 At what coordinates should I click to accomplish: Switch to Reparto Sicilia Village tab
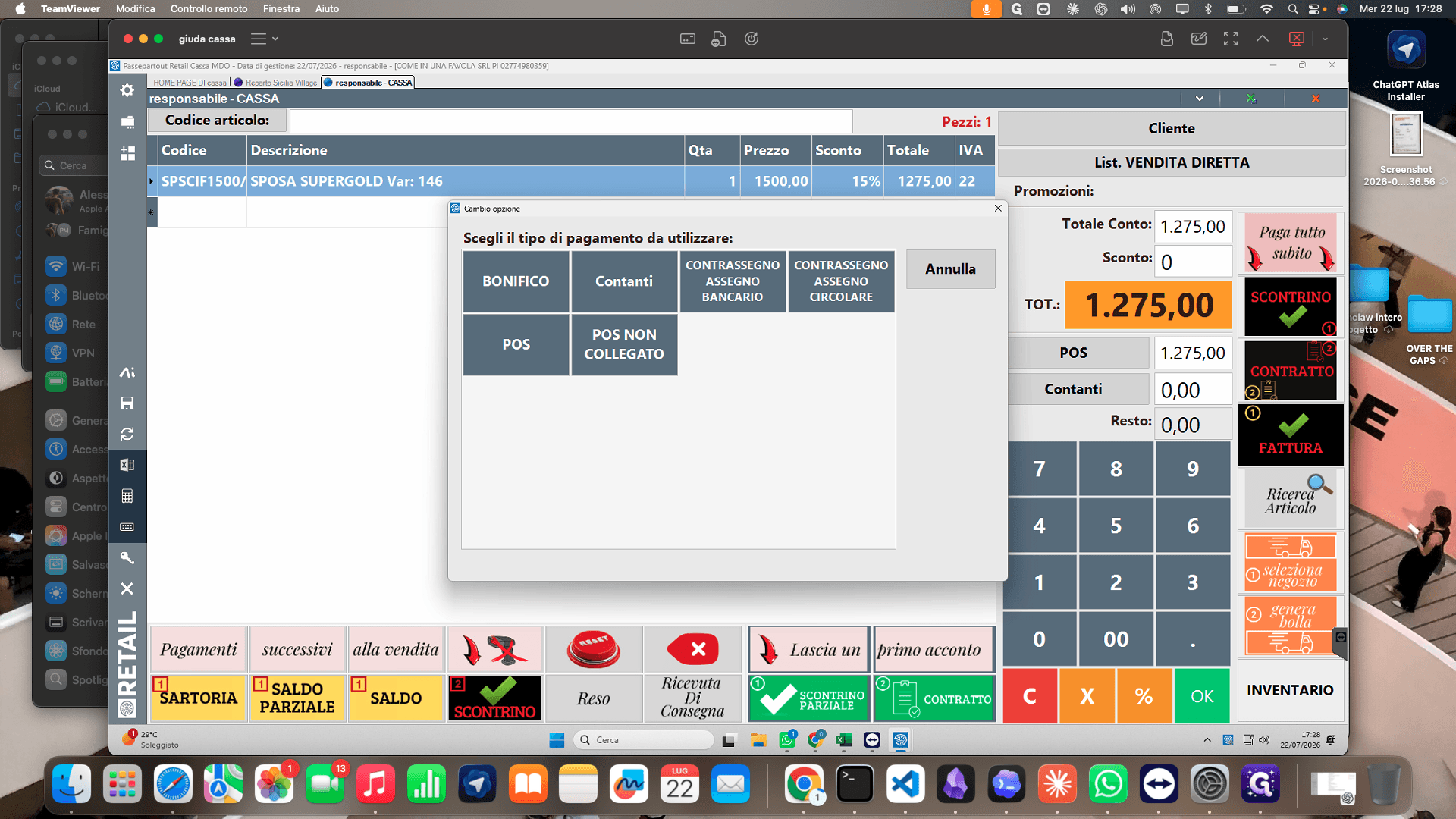click(281, 83)
